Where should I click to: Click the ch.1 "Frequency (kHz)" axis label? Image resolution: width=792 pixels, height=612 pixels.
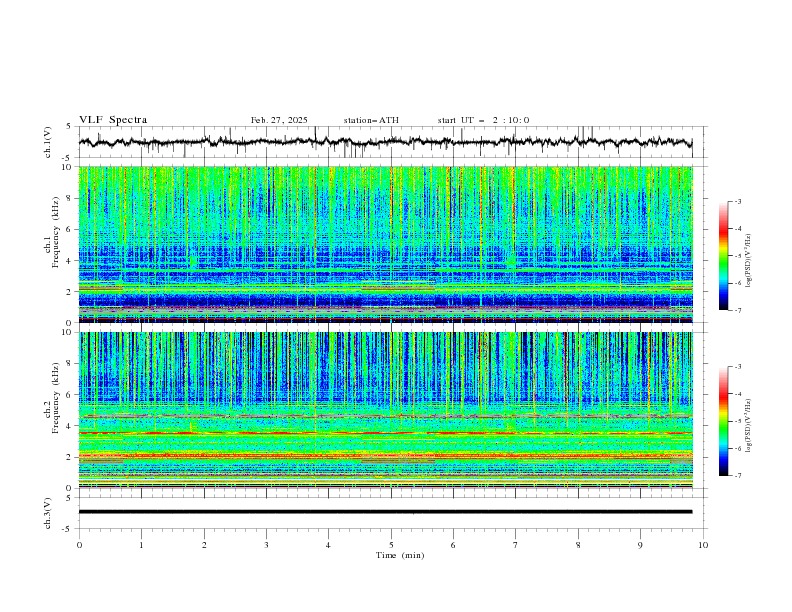[x=56, y=233]
